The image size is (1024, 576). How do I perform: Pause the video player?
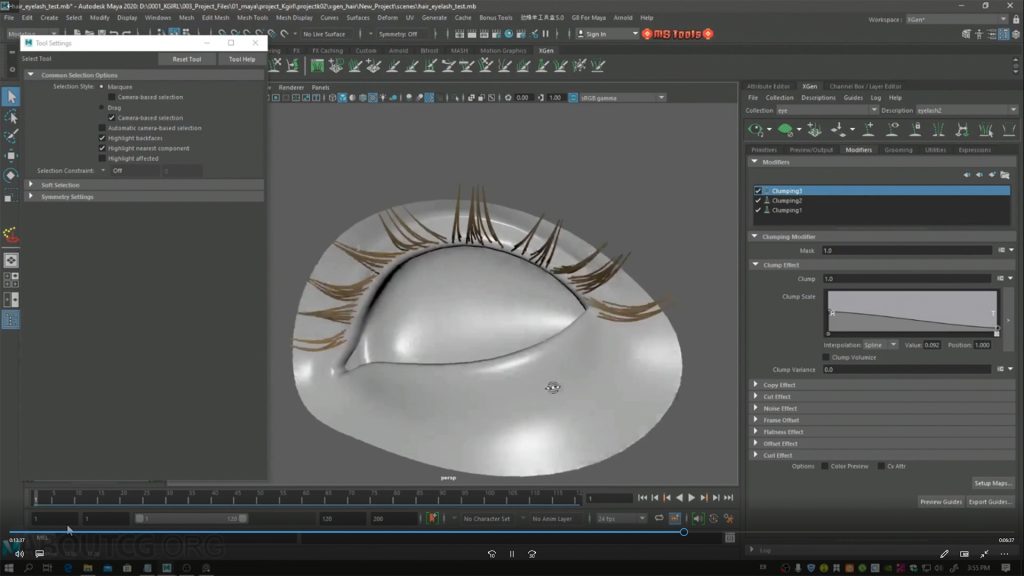click(x=511, y=554)
